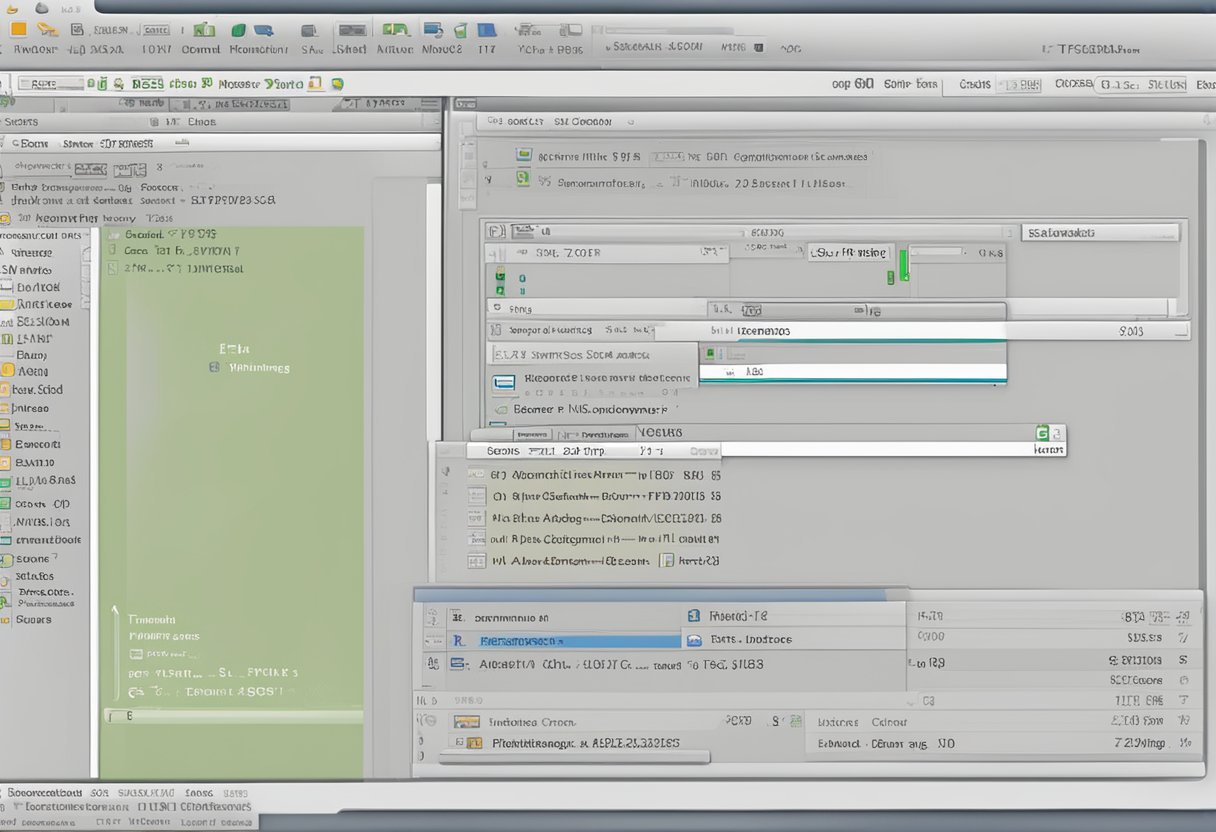
Task: Click the Cadts button at top right
Action: click(x=974, y=84)
